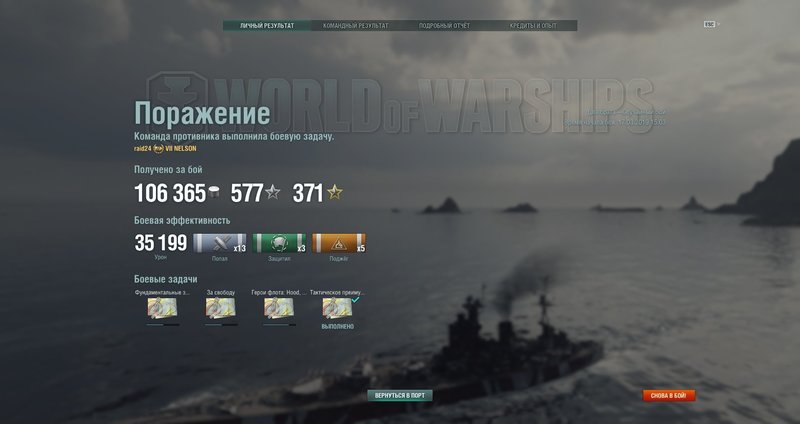Click the gold star free XP icon
This screenshot has width=800, height=424.
pos(335,192)
